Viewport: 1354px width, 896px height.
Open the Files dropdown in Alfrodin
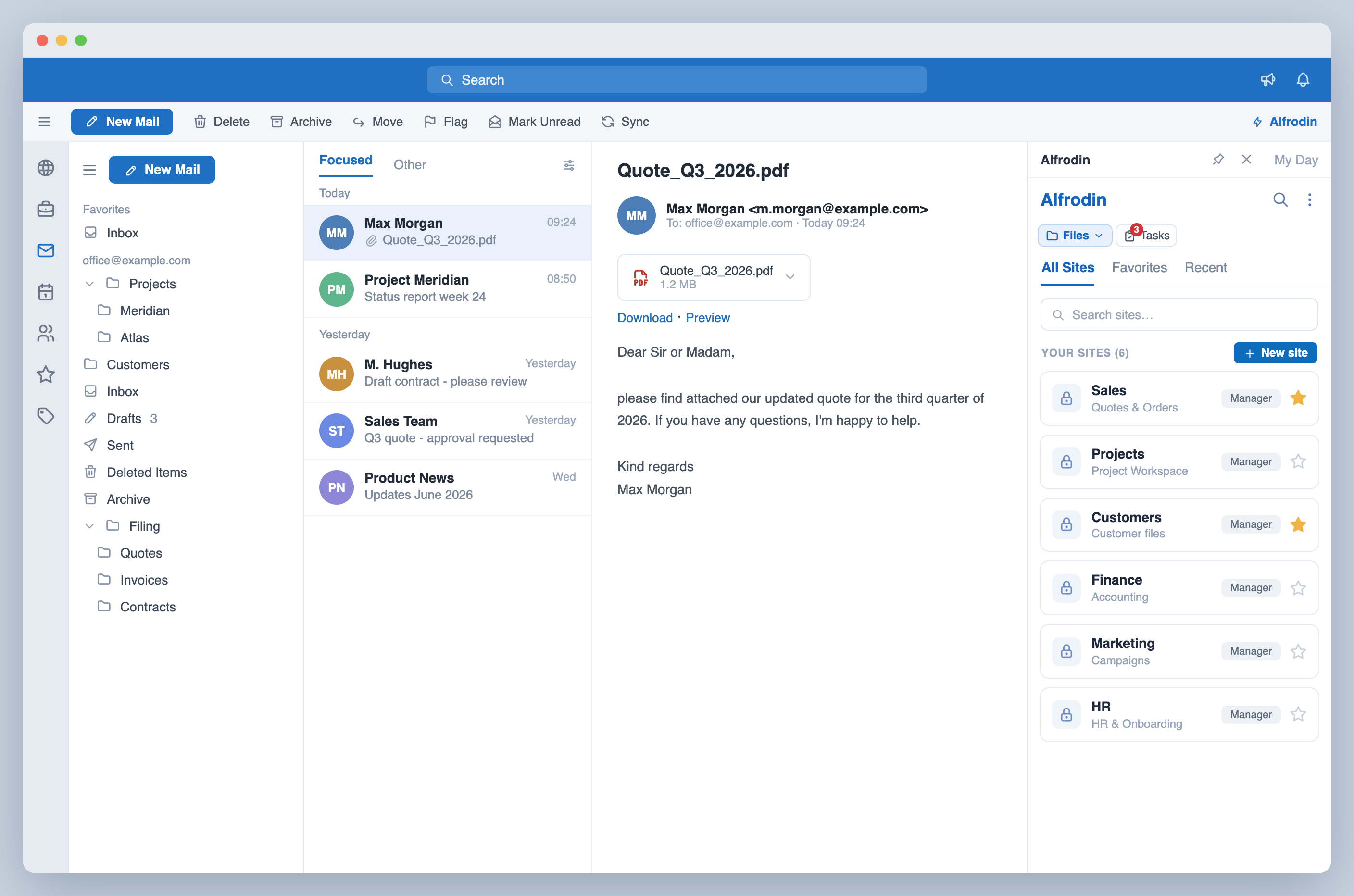[x=1075, y=236]
